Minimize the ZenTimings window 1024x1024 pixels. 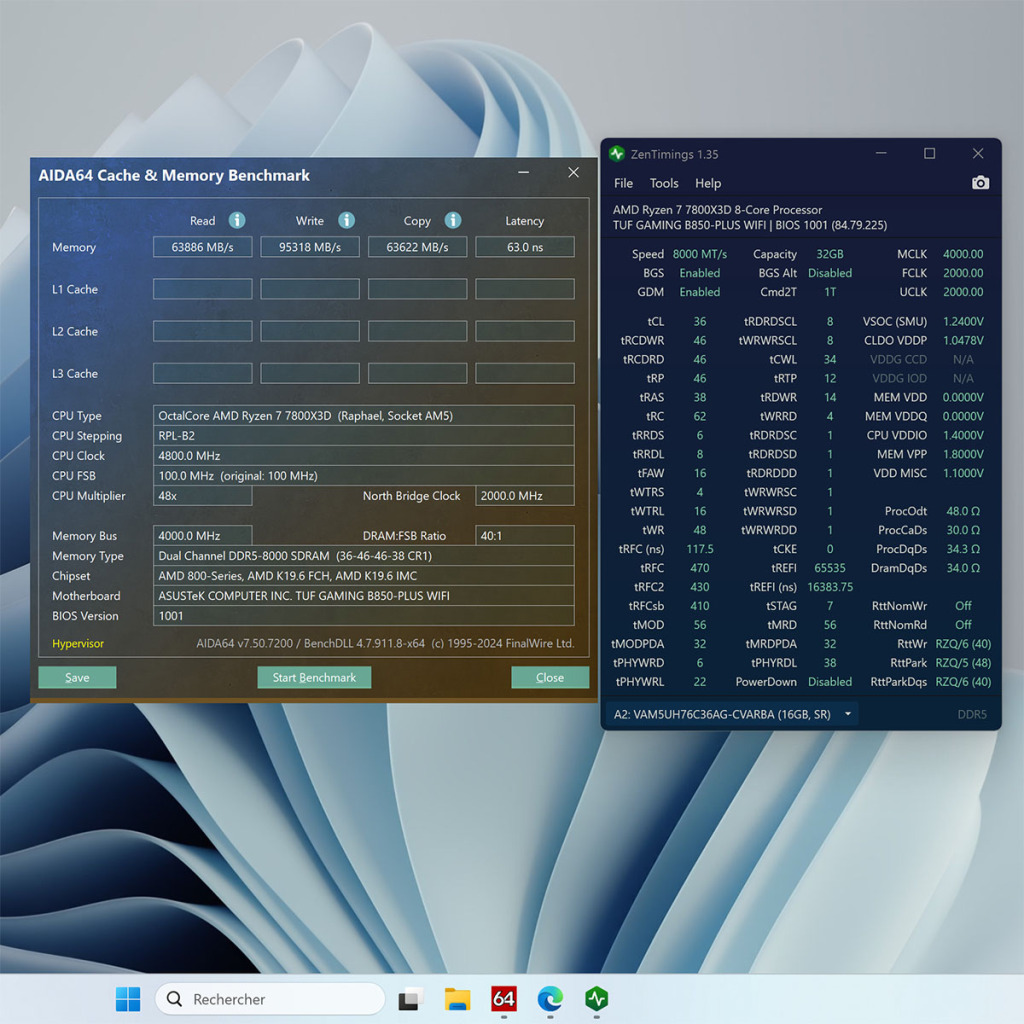(881, 153)
